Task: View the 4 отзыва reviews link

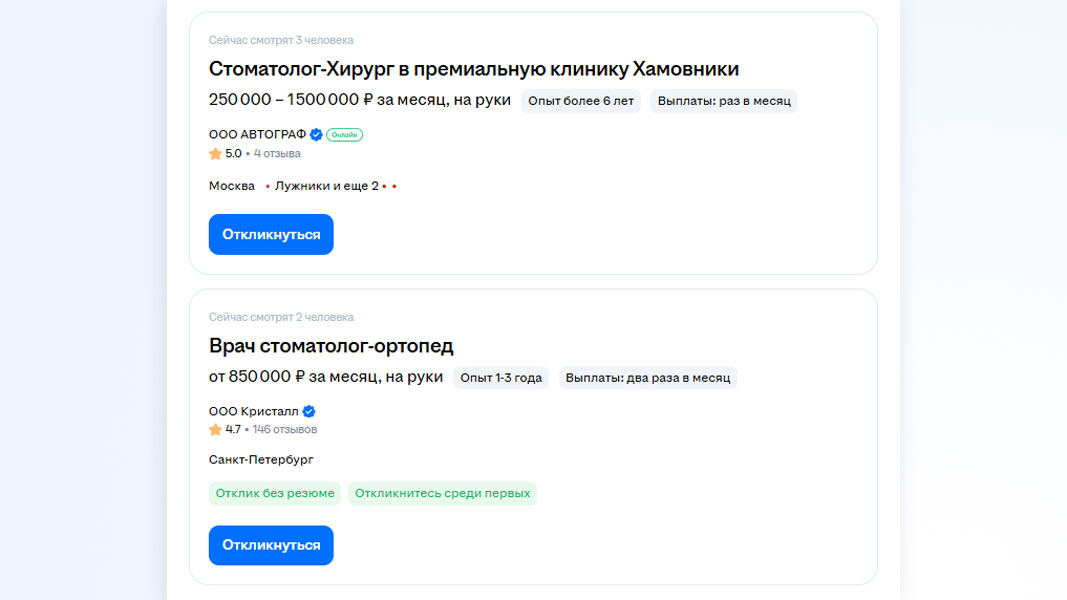Action: (277, 154)
